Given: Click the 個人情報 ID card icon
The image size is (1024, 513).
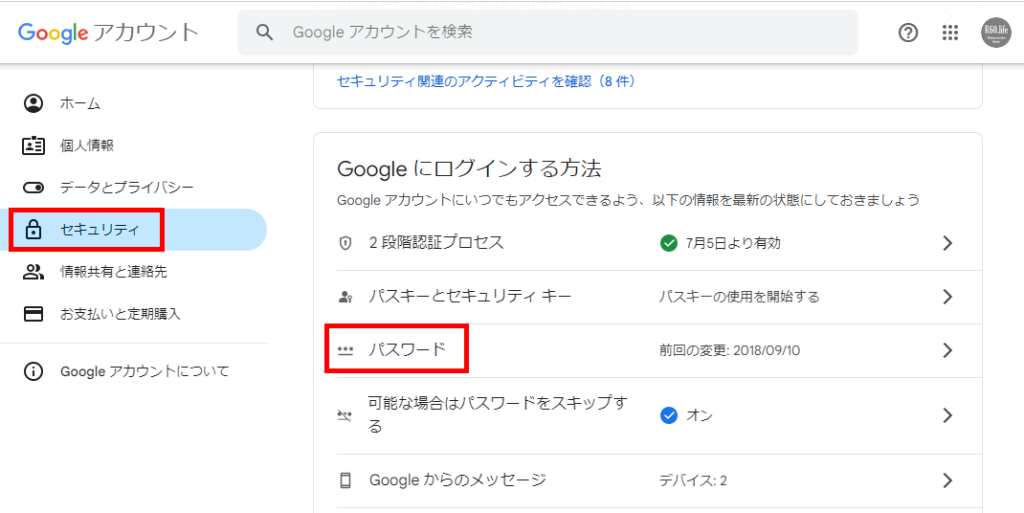Looking at the screenshot, I should pos(34,145).
